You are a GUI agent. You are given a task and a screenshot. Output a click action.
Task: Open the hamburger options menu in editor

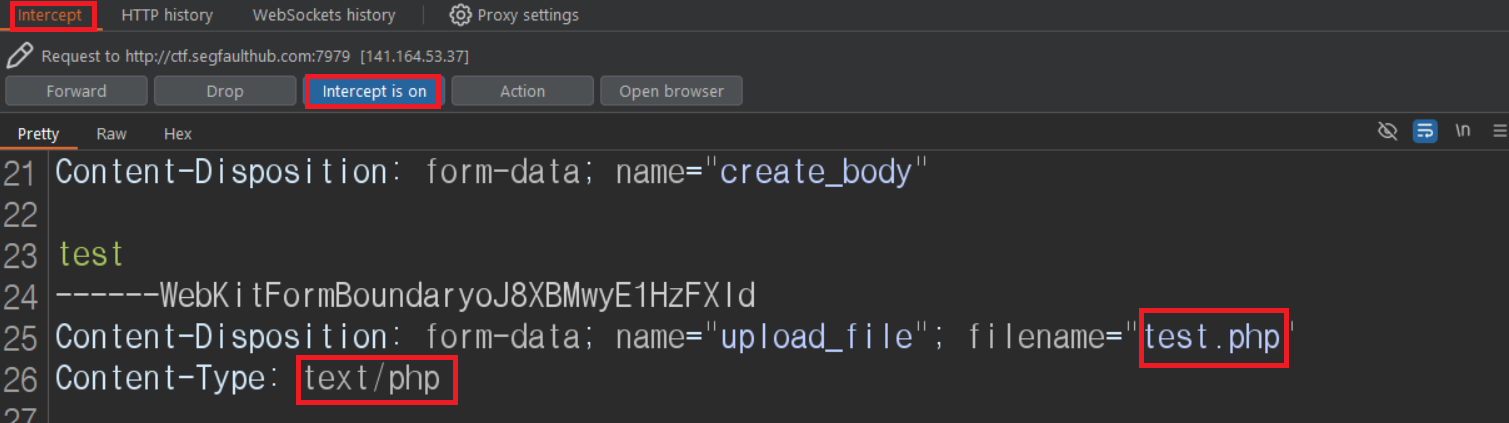(1499, 131)
